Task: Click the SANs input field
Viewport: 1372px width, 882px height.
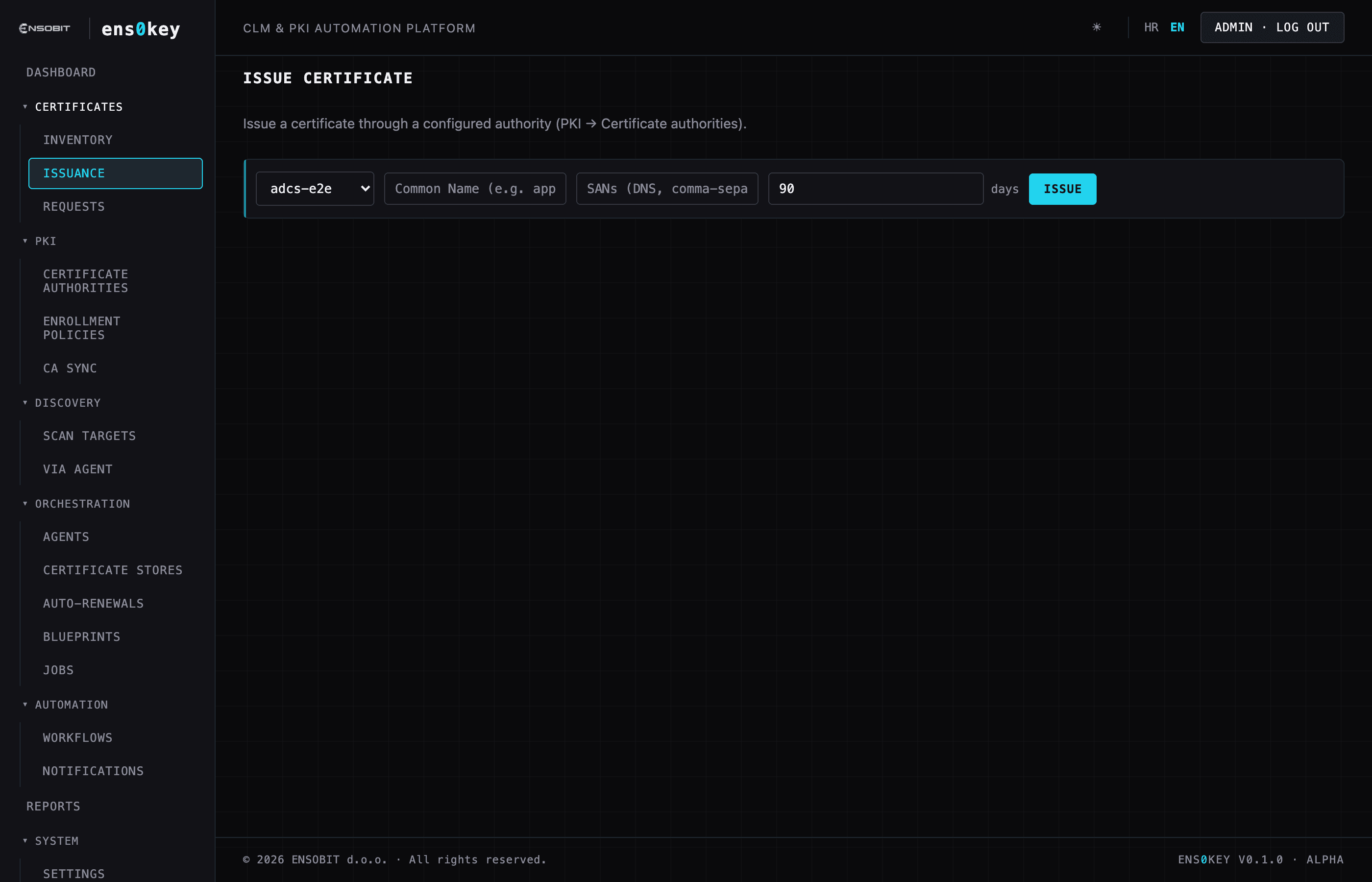Action: (x=667, y=189)
